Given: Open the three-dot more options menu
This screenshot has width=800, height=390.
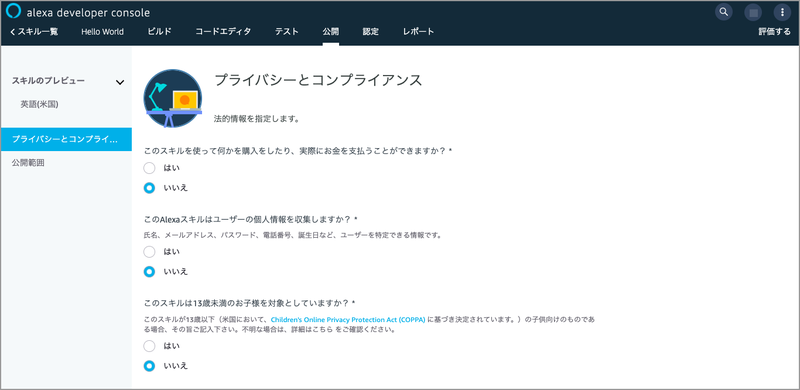Looking at the screenshot, I should [782, 12].
